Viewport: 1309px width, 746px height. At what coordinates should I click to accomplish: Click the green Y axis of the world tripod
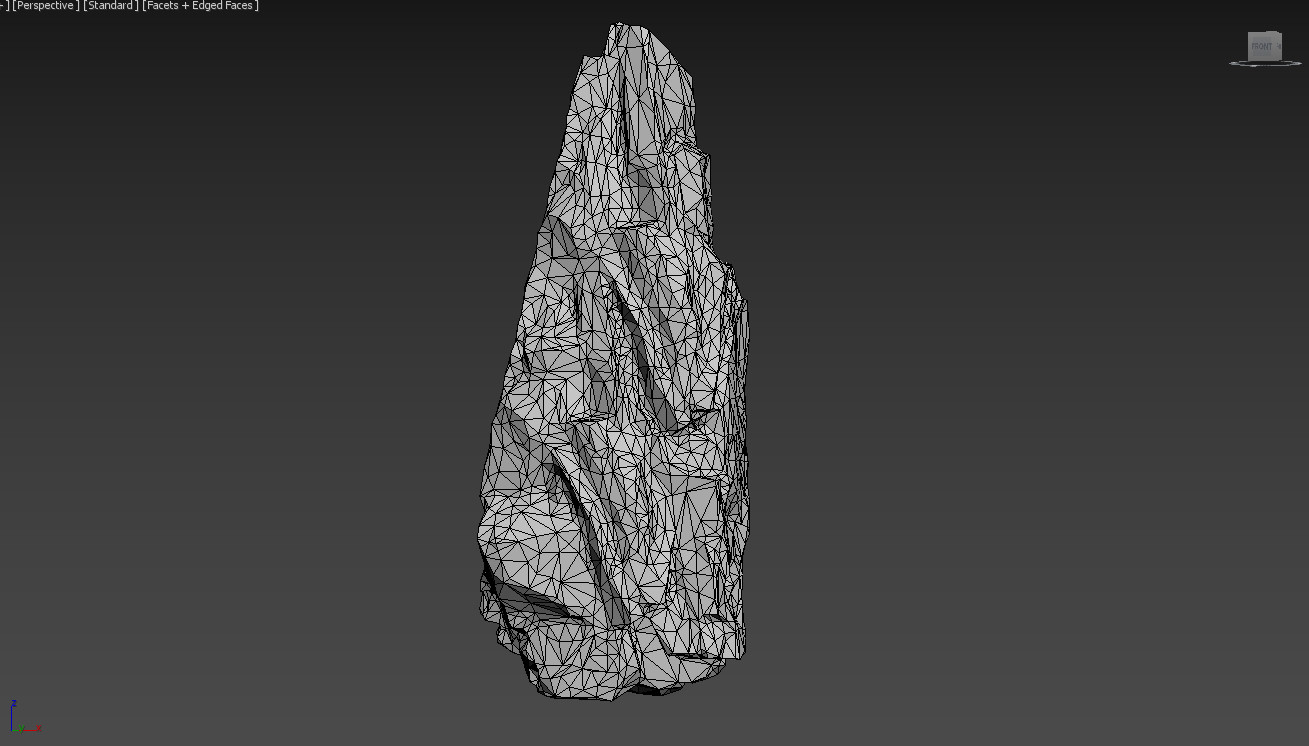tap(18, 729)
